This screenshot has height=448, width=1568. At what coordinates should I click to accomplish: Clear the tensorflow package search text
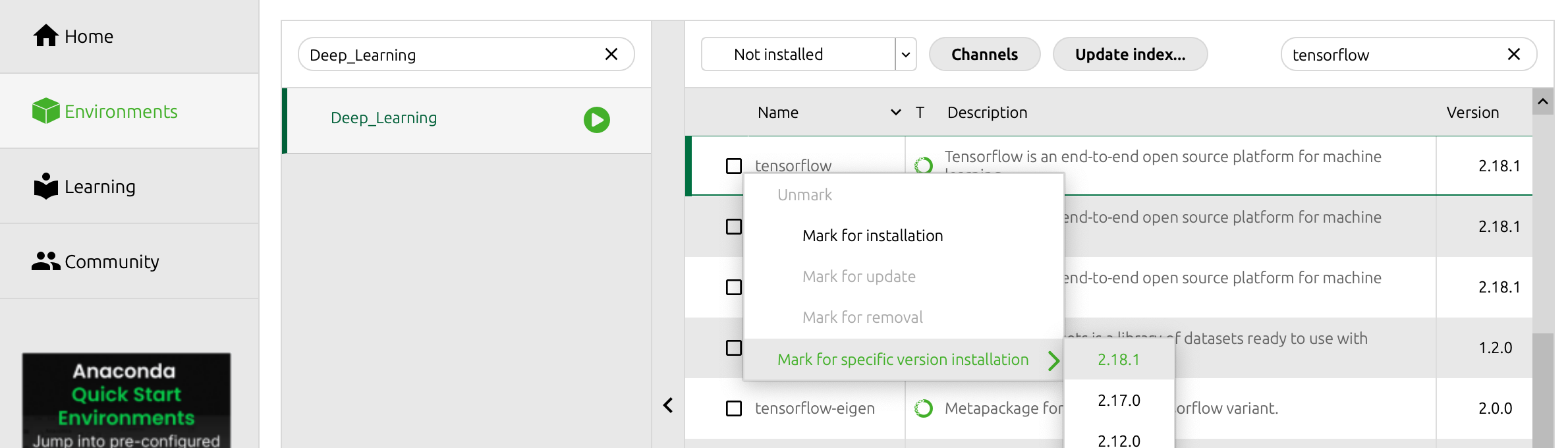pos(1513,54)
